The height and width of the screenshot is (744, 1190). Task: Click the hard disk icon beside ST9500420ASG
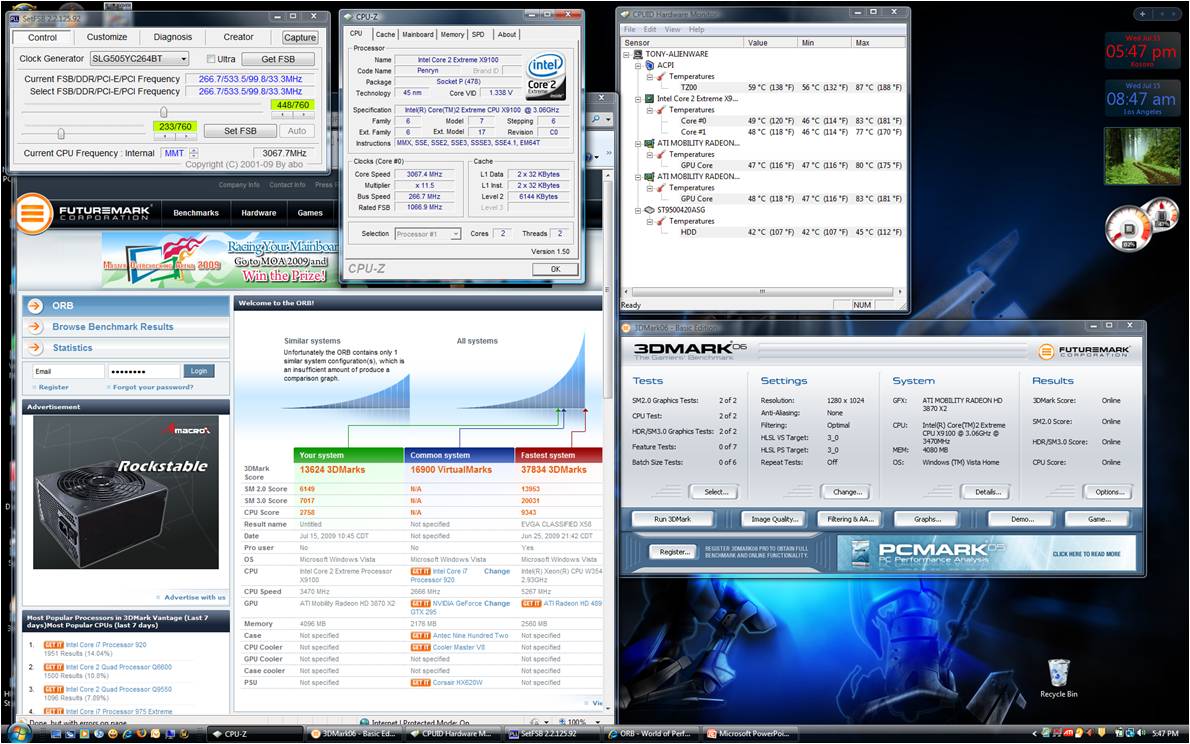coord(650,210)
